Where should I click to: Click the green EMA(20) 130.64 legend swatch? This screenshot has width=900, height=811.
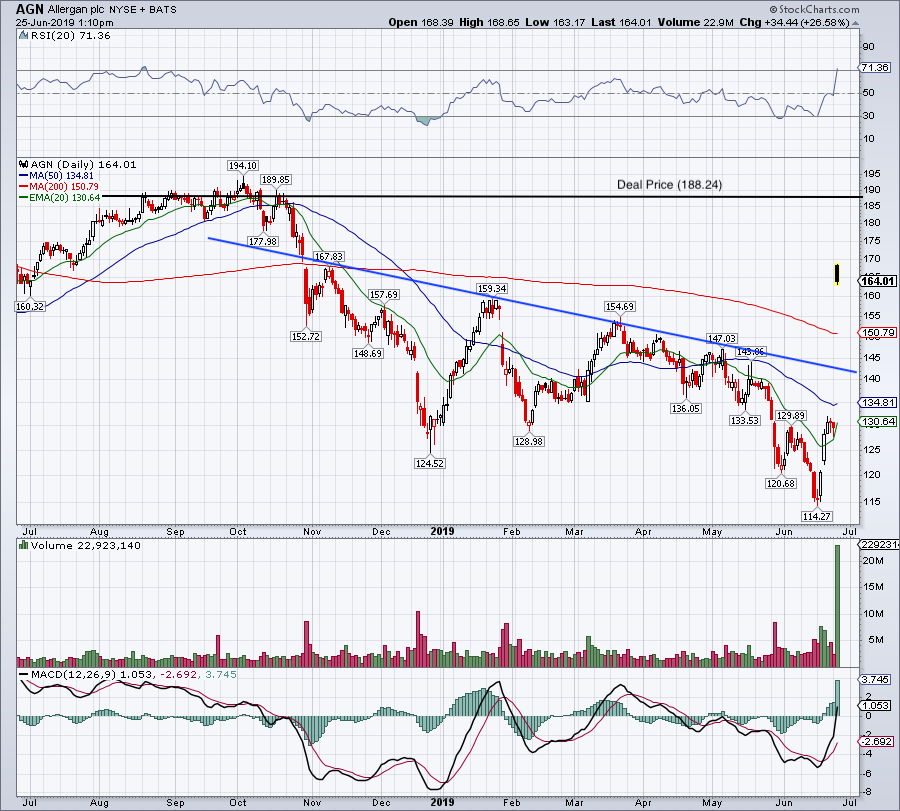24,197
